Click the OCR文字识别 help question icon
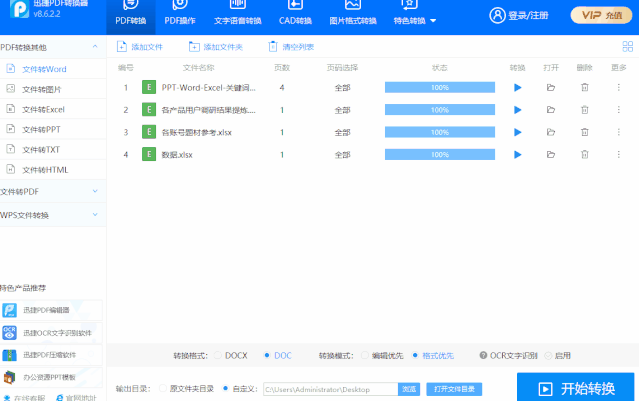 (483, 355)
